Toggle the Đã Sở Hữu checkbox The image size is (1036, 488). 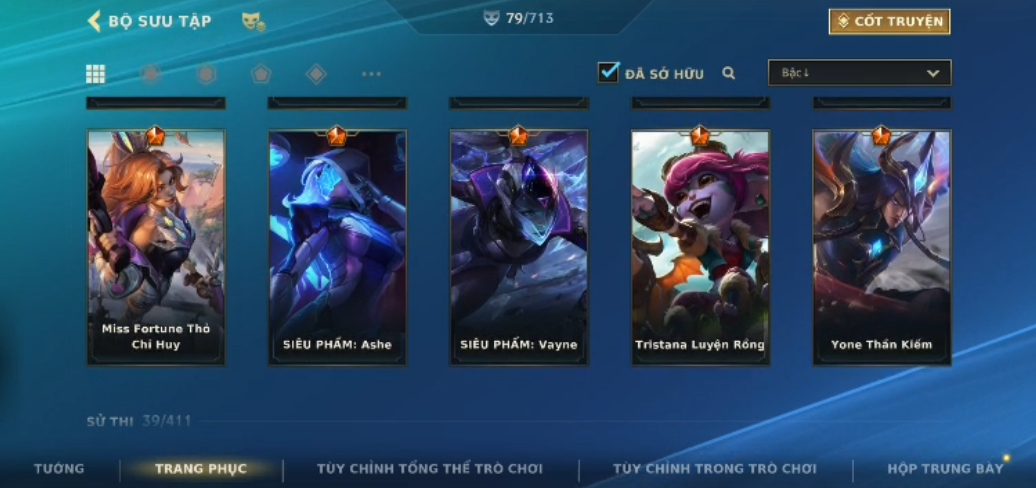[x=609, y=73]
